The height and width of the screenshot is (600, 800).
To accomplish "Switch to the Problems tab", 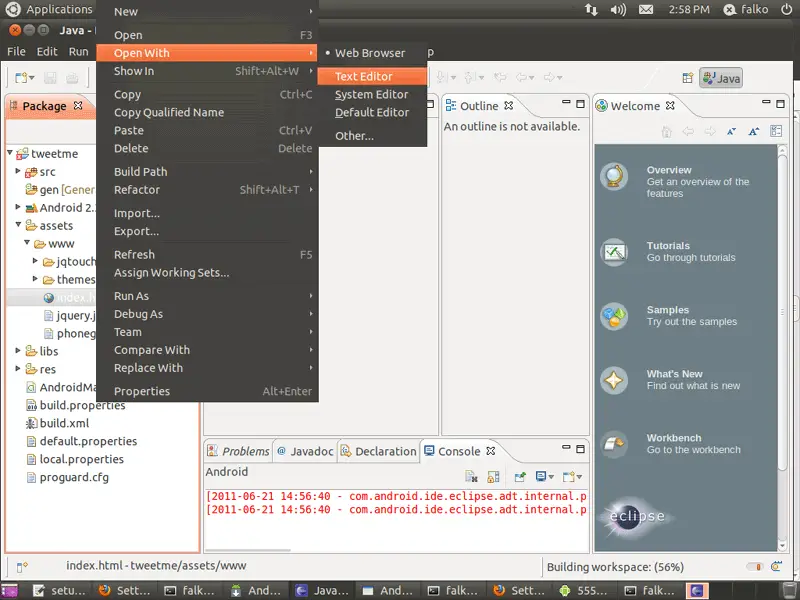I will pyautogui.click(x=238, y=452).
